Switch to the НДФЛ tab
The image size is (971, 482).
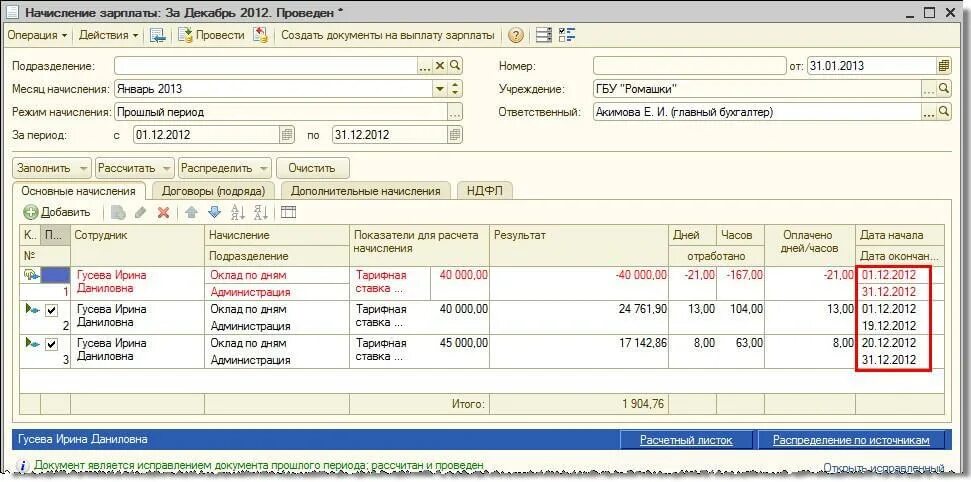point(485,191)
